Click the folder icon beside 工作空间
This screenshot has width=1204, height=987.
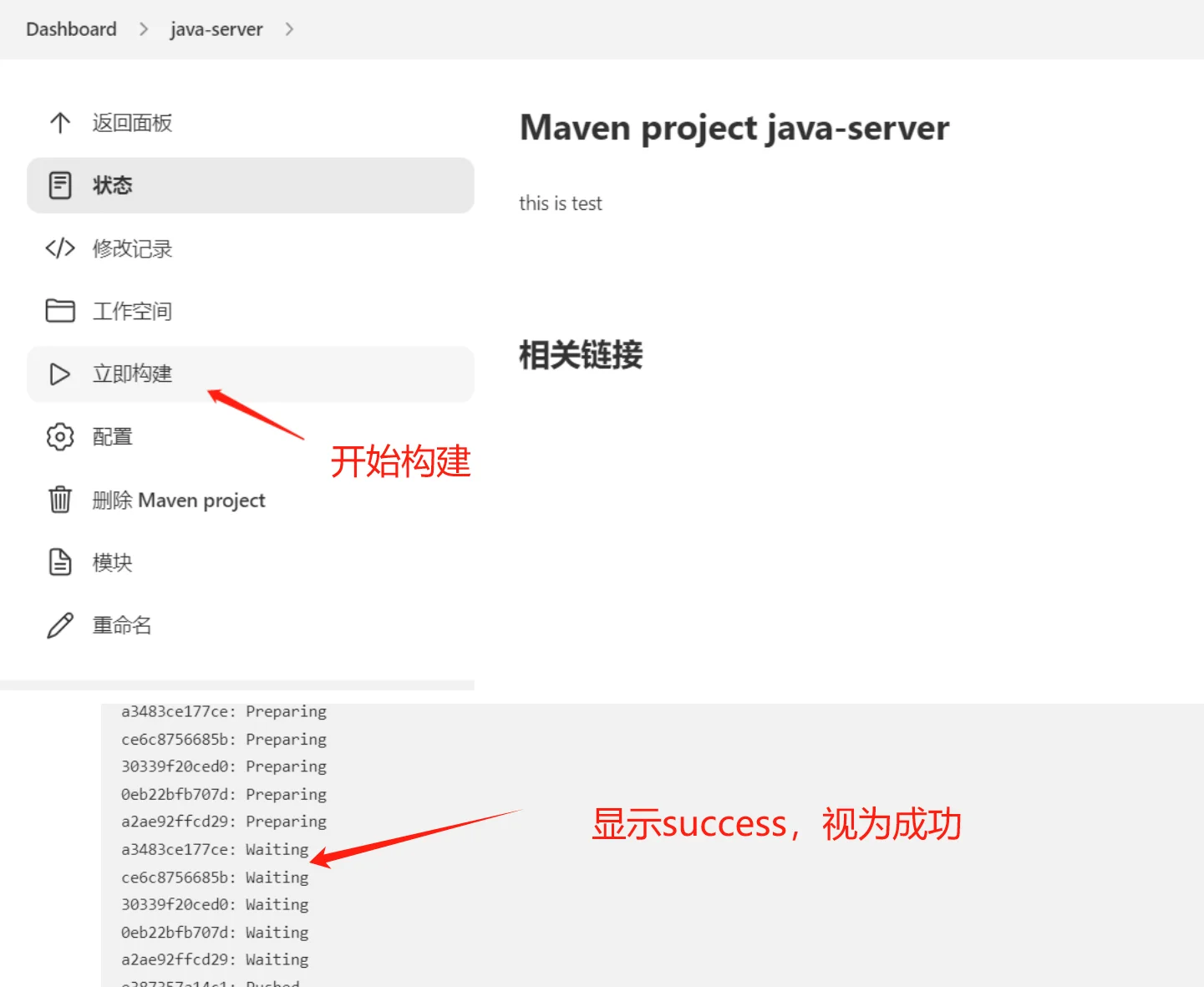[x=60, y=311]
